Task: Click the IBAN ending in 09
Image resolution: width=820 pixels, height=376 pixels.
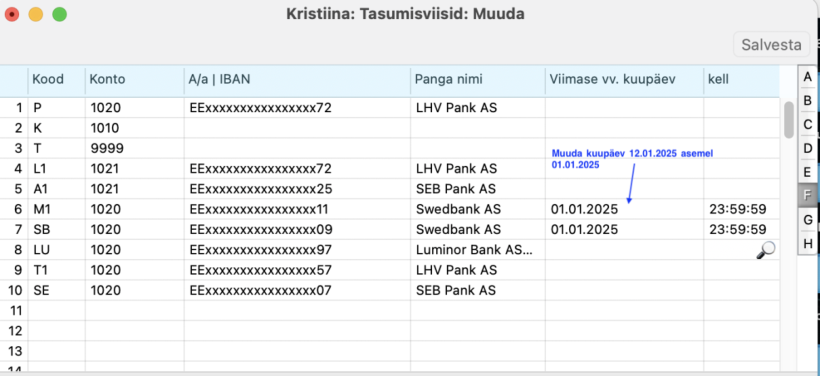Action: (260, 230)
